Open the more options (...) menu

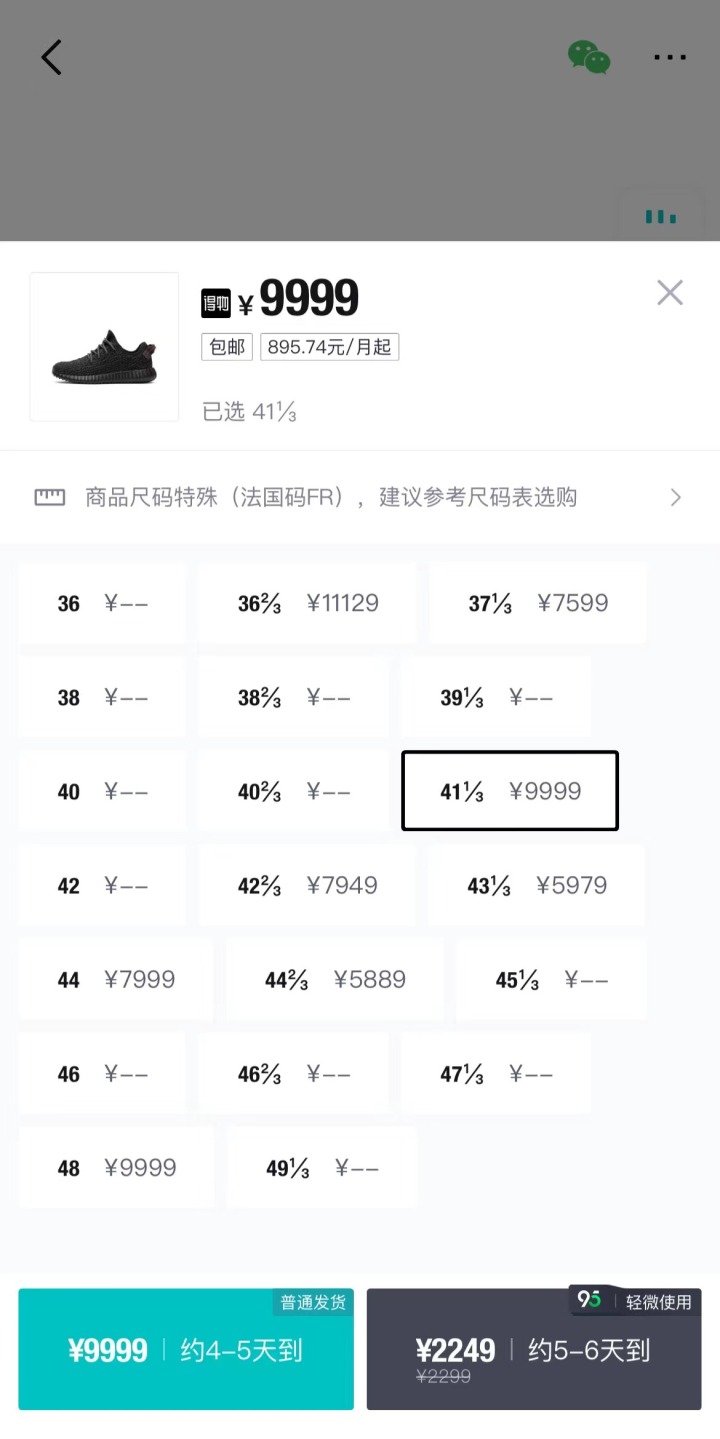point(670,57)
